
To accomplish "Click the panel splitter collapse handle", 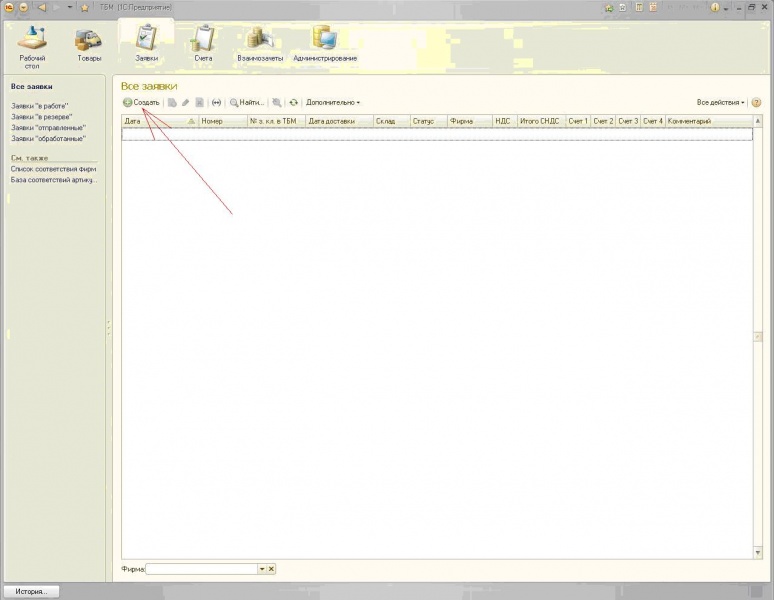I will (109, 328).
